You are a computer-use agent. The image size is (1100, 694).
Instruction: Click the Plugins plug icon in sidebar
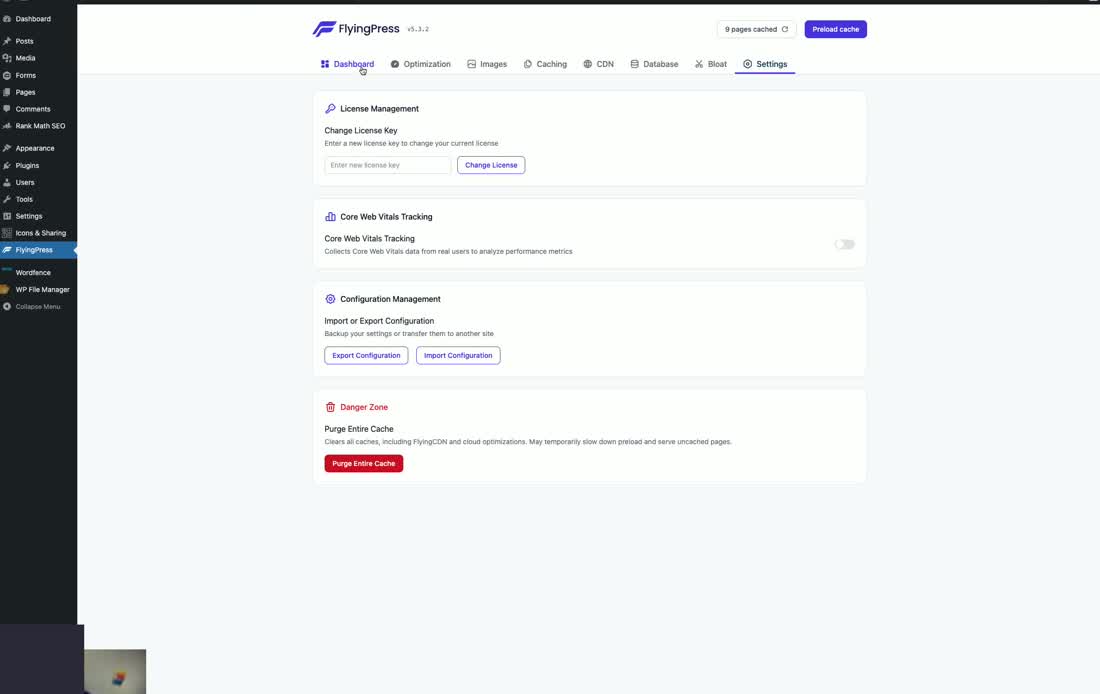(7, 166)
